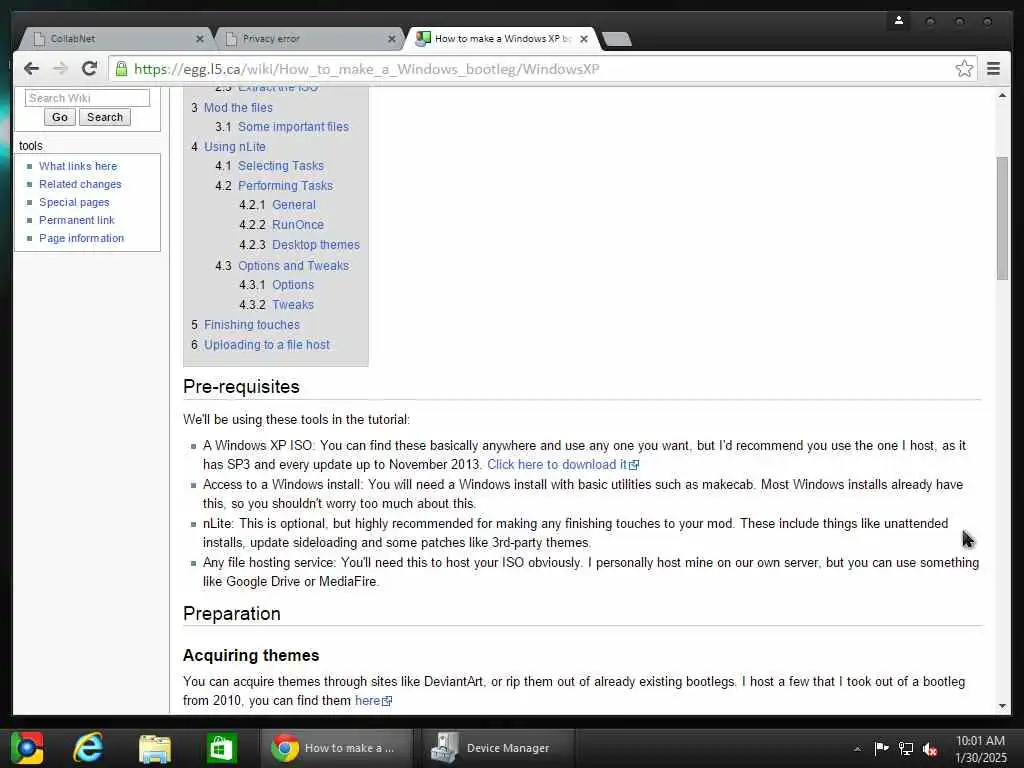Click the network tray icon
Image resolution: width=1024 pixels, height=768 pixels.
click(906, 748)
